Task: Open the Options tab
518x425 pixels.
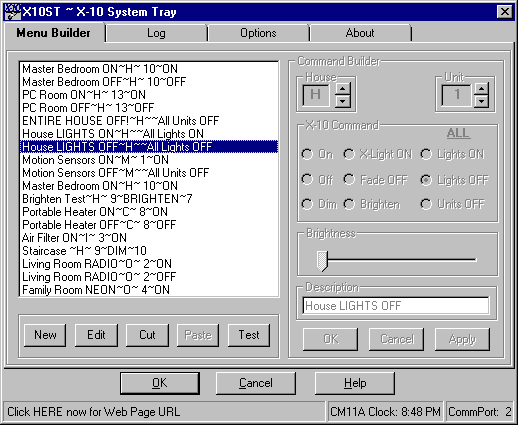Action: coord(258,33)
